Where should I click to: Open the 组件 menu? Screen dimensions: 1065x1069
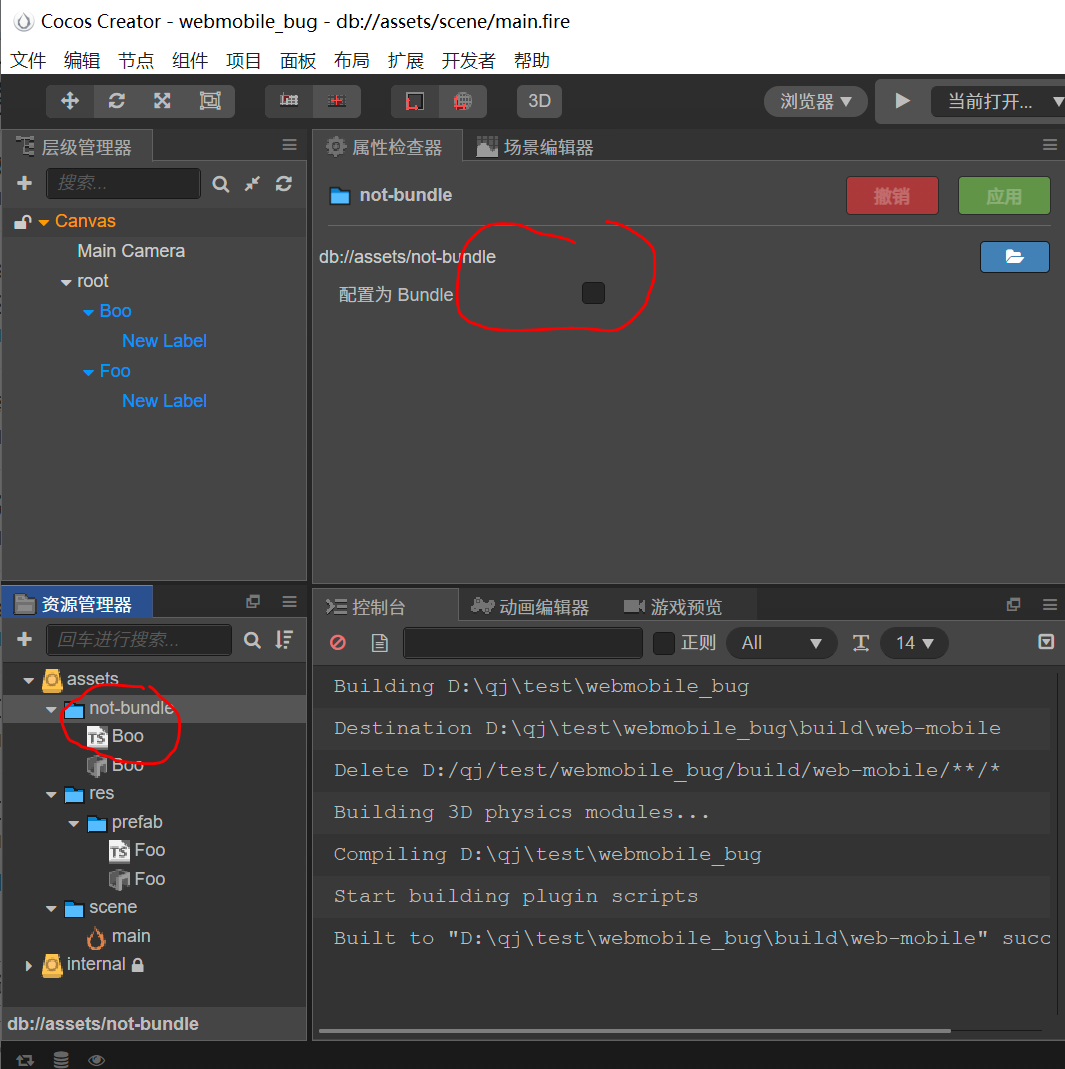coord(190,61)
